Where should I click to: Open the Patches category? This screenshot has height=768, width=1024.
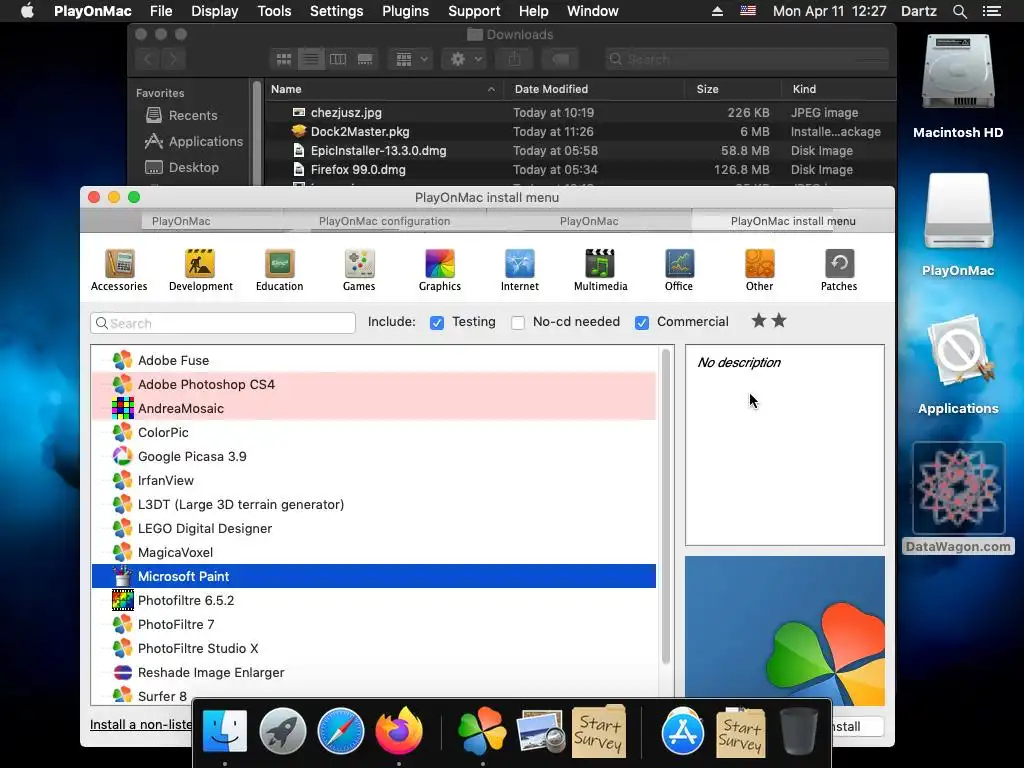coord(839,270)
